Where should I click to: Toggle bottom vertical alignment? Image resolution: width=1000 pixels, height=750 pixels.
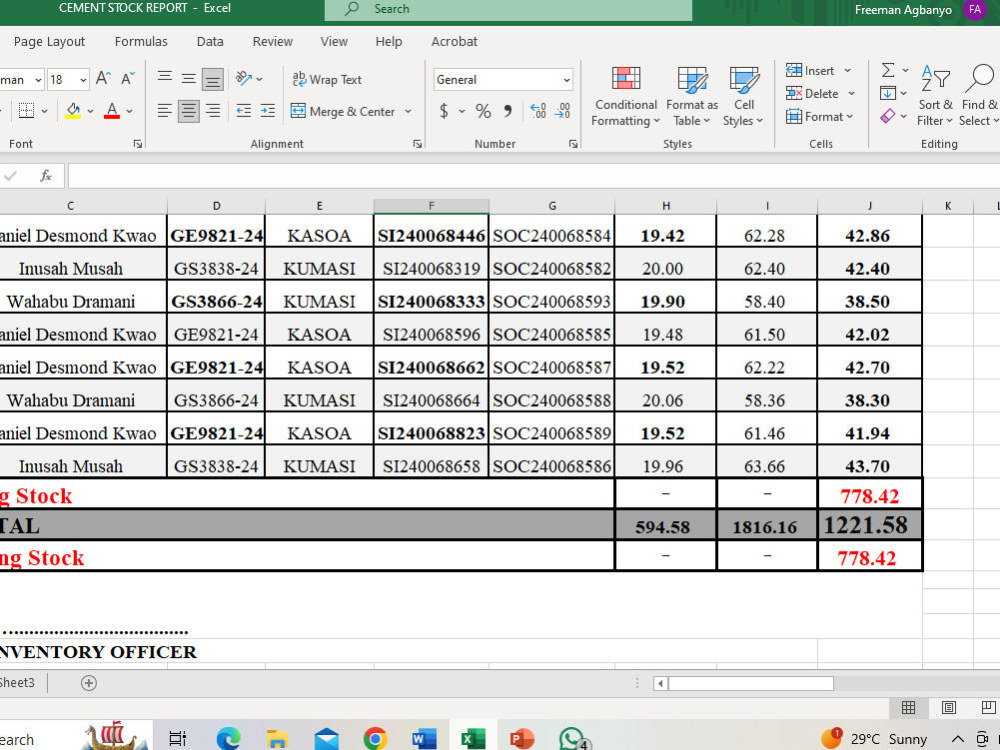pos(212,79)
